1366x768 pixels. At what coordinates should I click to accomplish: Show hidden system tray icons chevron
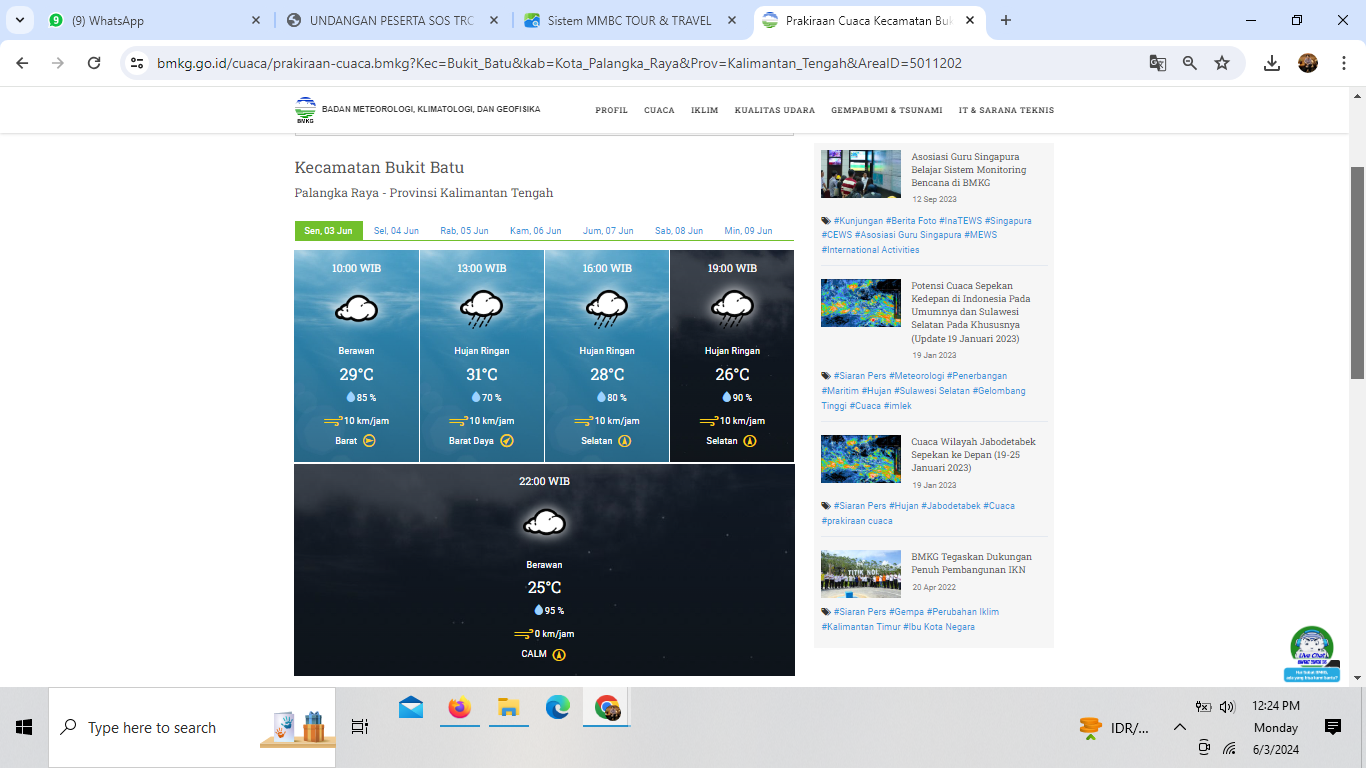1180,728
